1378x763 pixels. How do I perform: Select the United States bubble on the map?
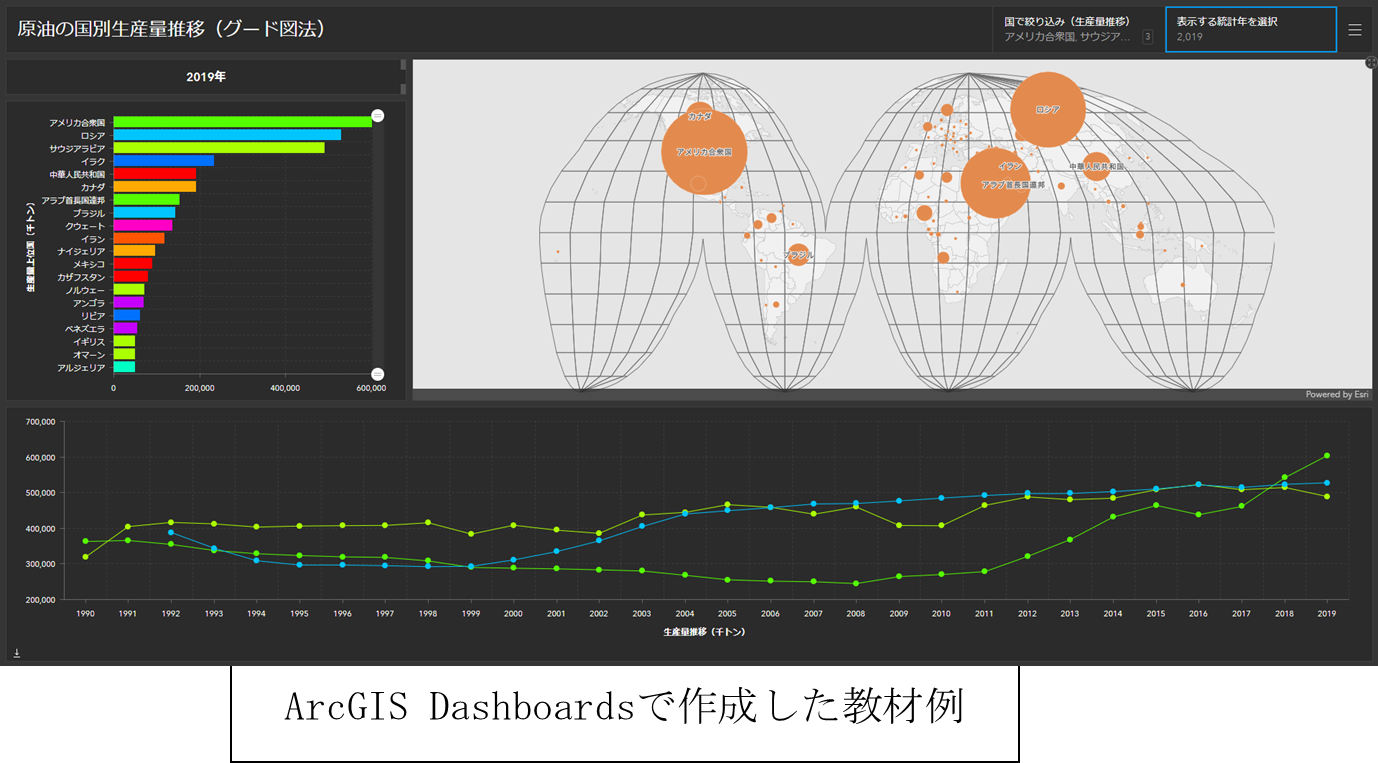[x=704, y=152]
